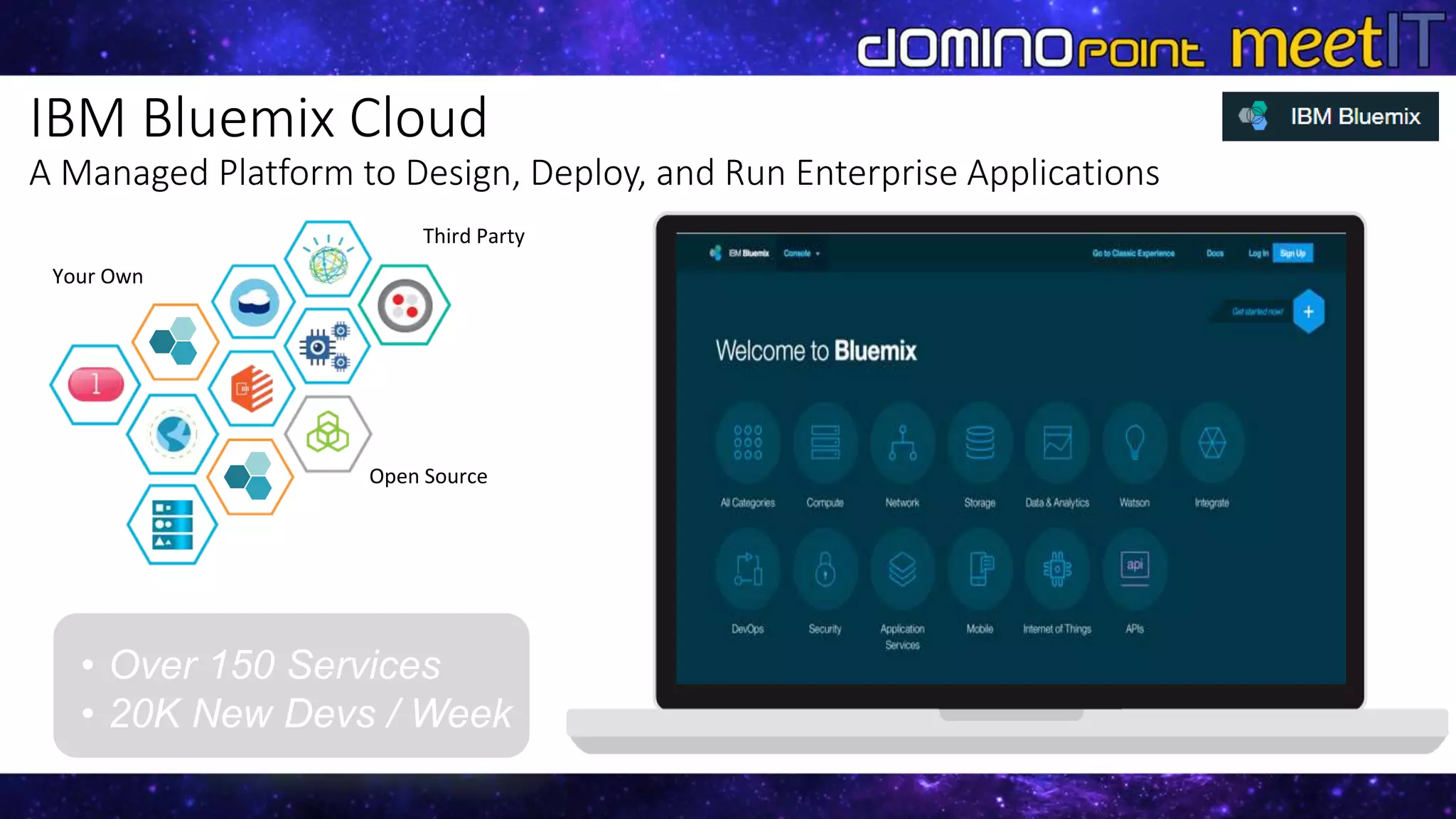Click the dominopoint meetIT banner logo

coord(1150,41)
